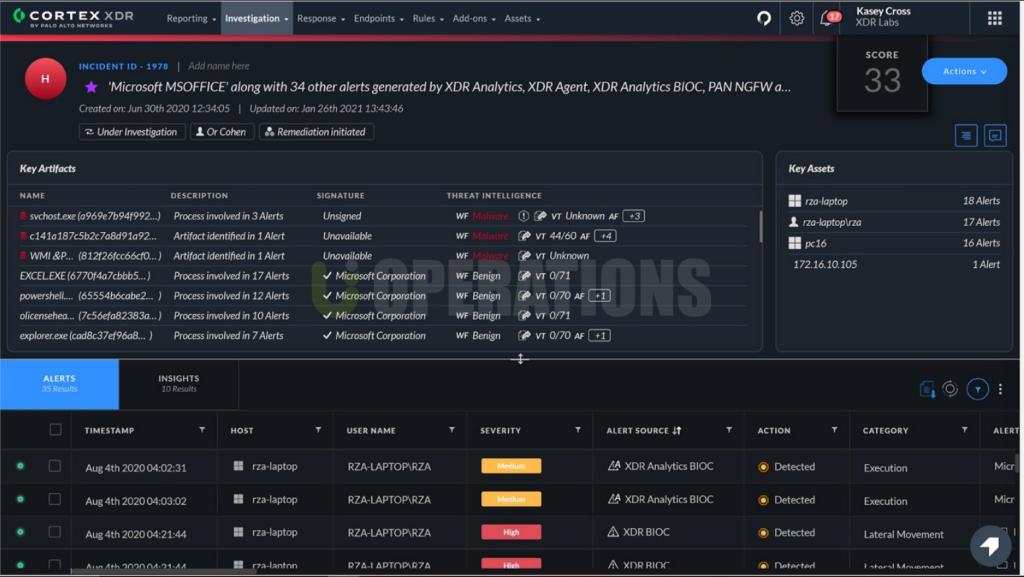The width and height of the screenshot is (1024, 577).
Task: Open the Assets menu
Action: [522, 18]
